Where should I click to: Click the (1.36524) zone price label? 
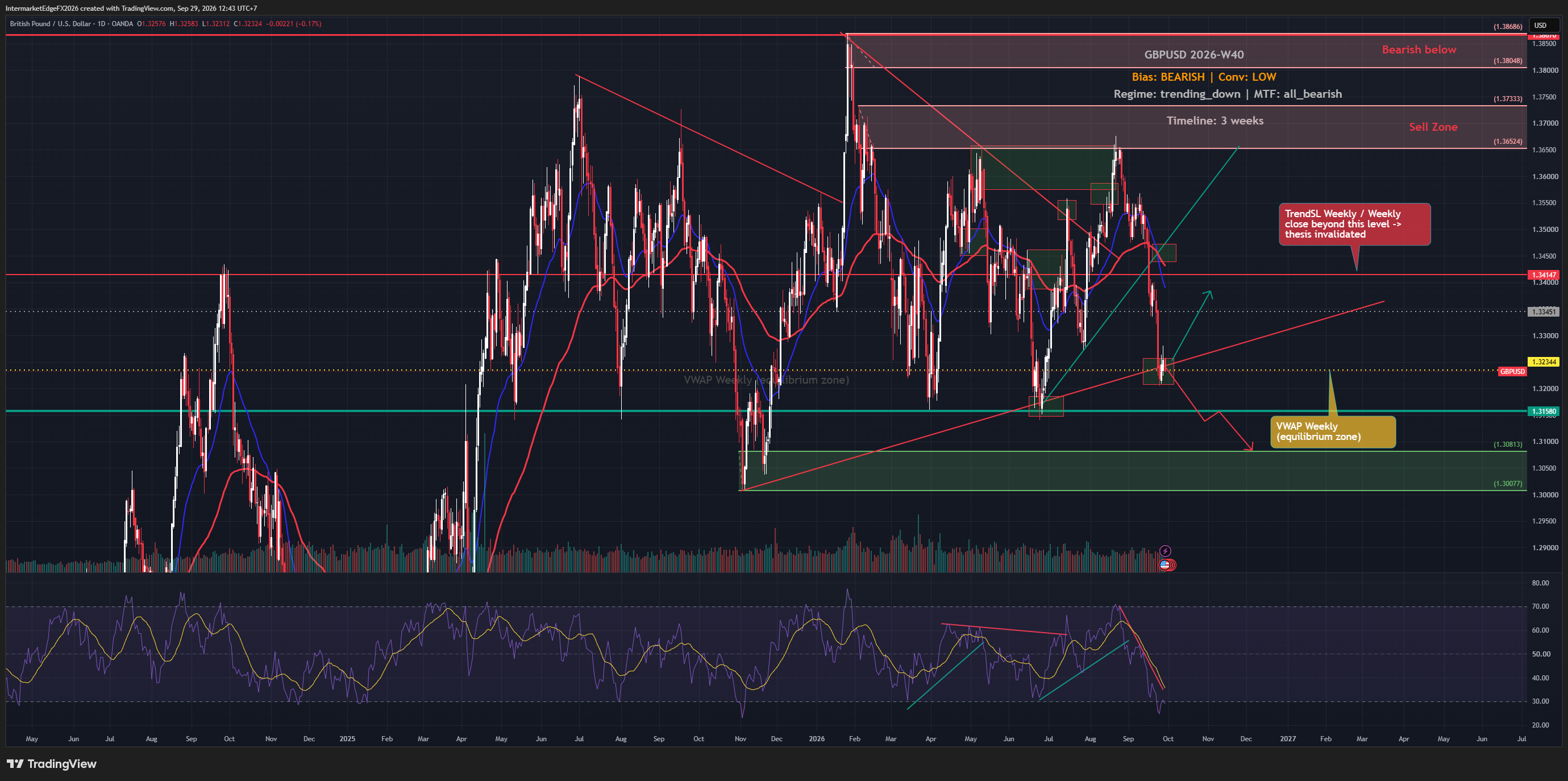[x=1507, y=141]
